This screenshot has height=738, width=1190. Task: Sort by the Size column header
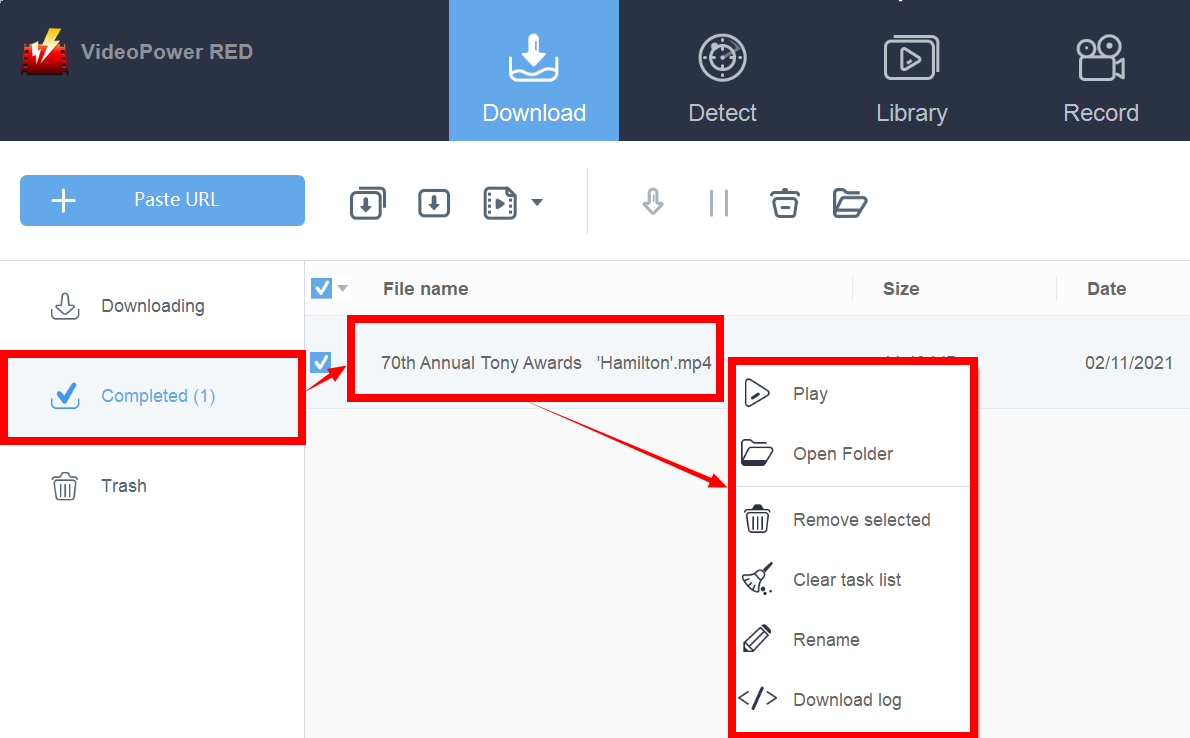point(901,289)
